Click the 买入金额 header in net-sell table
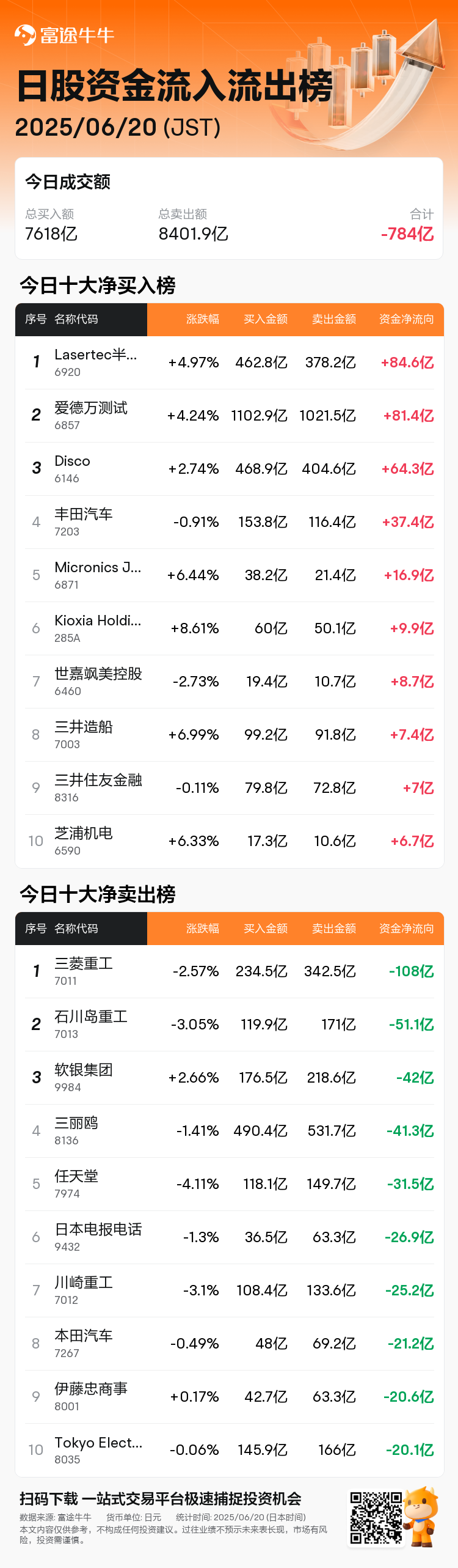The width and height of the screenshot is (458, 1568). click(x=265, y=929)
